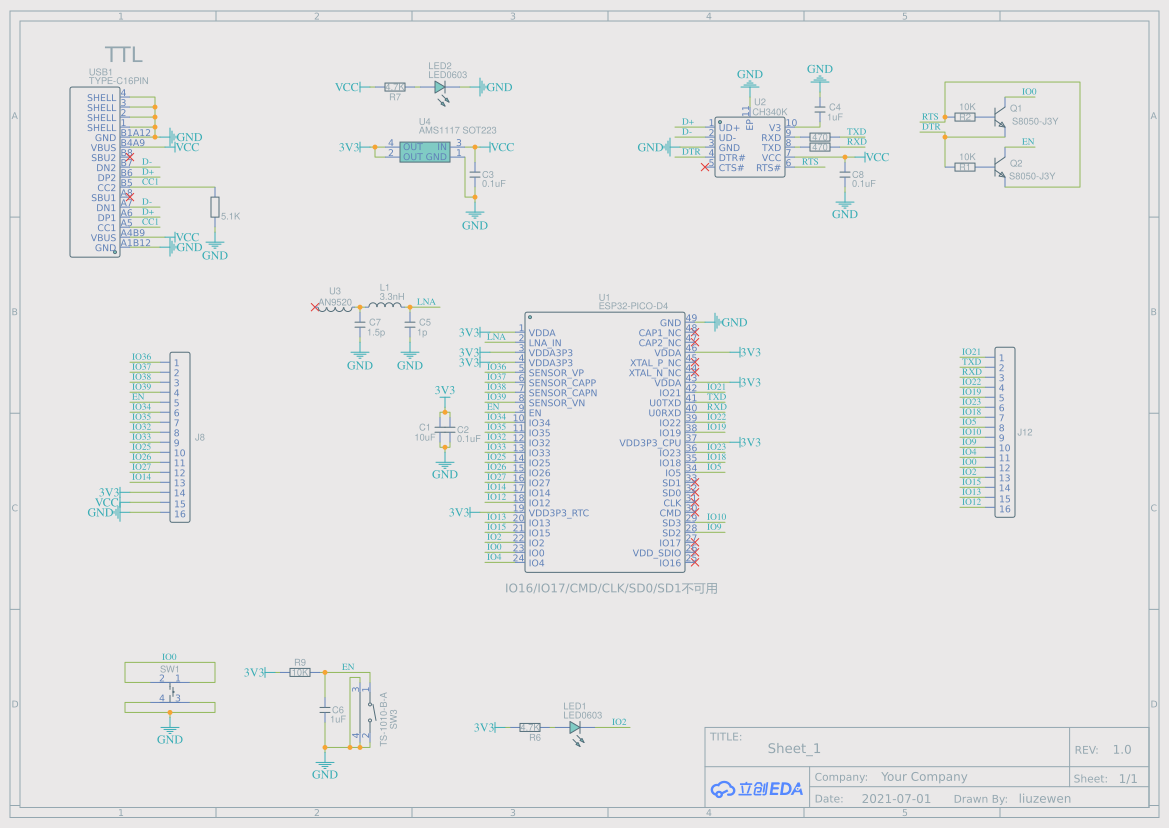1169x828 pixels.
Task: Select the Q1 transistor symbol
Action: click(x=1000, y=117)
